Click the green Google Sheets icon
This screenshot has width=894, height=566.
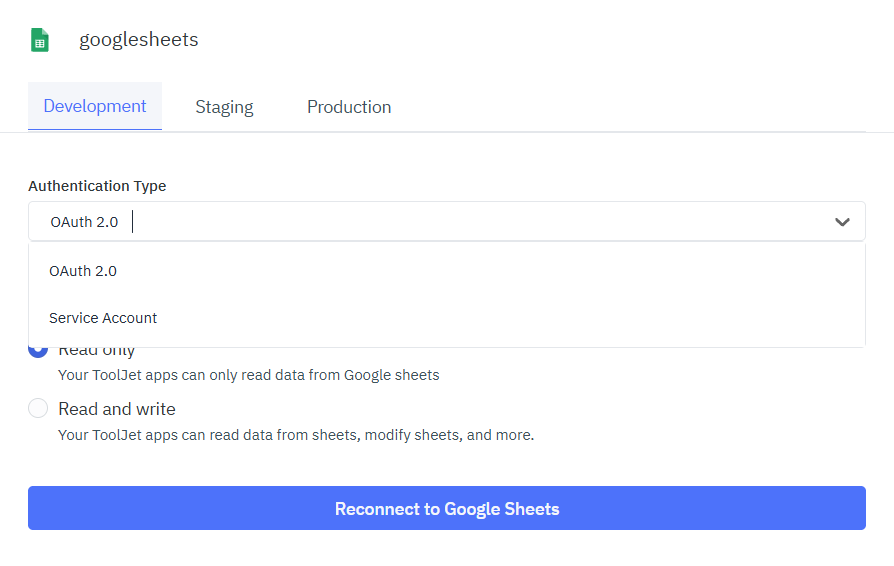40,40
